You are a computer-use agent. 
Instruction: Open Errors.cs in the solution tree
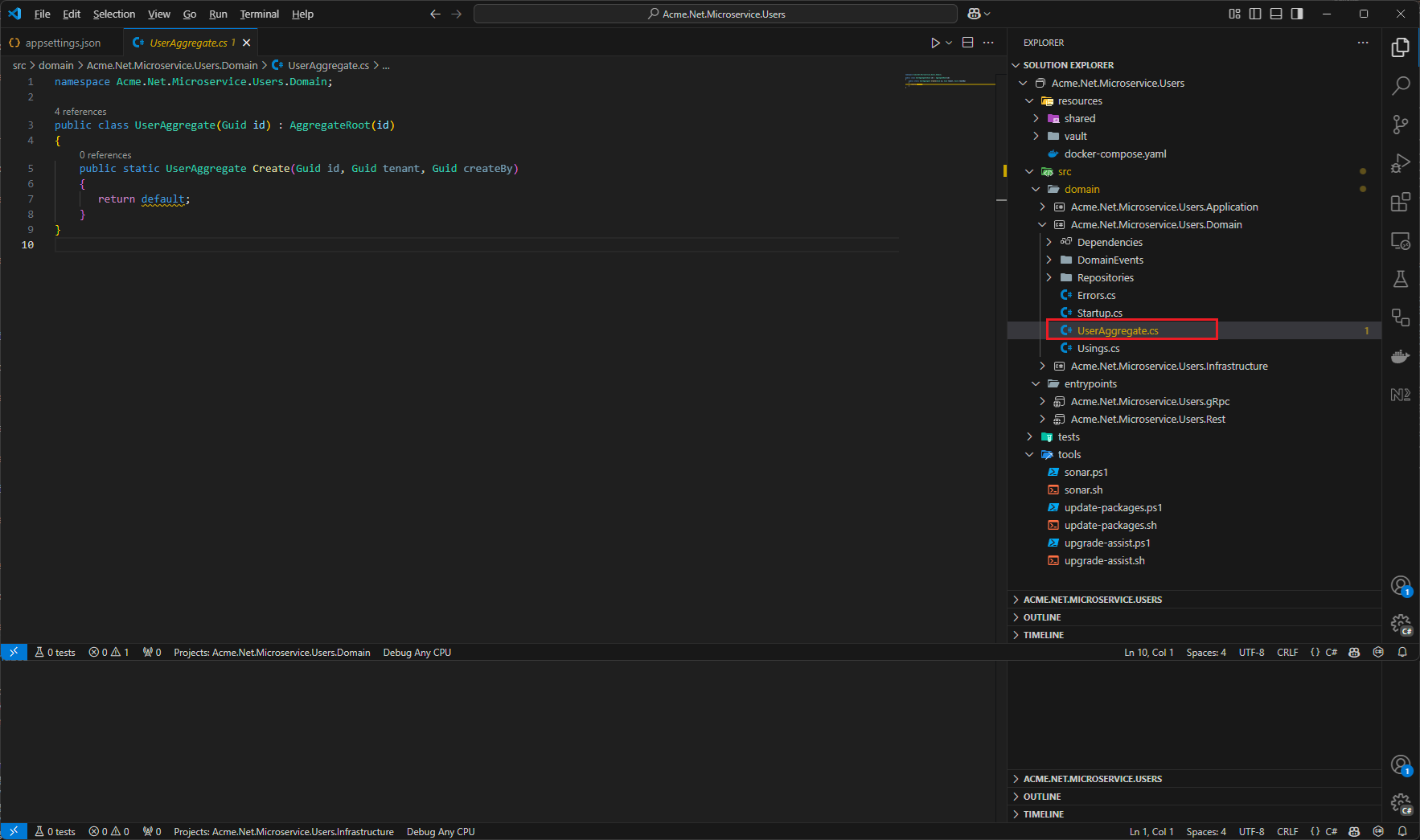click(1096, 295)
